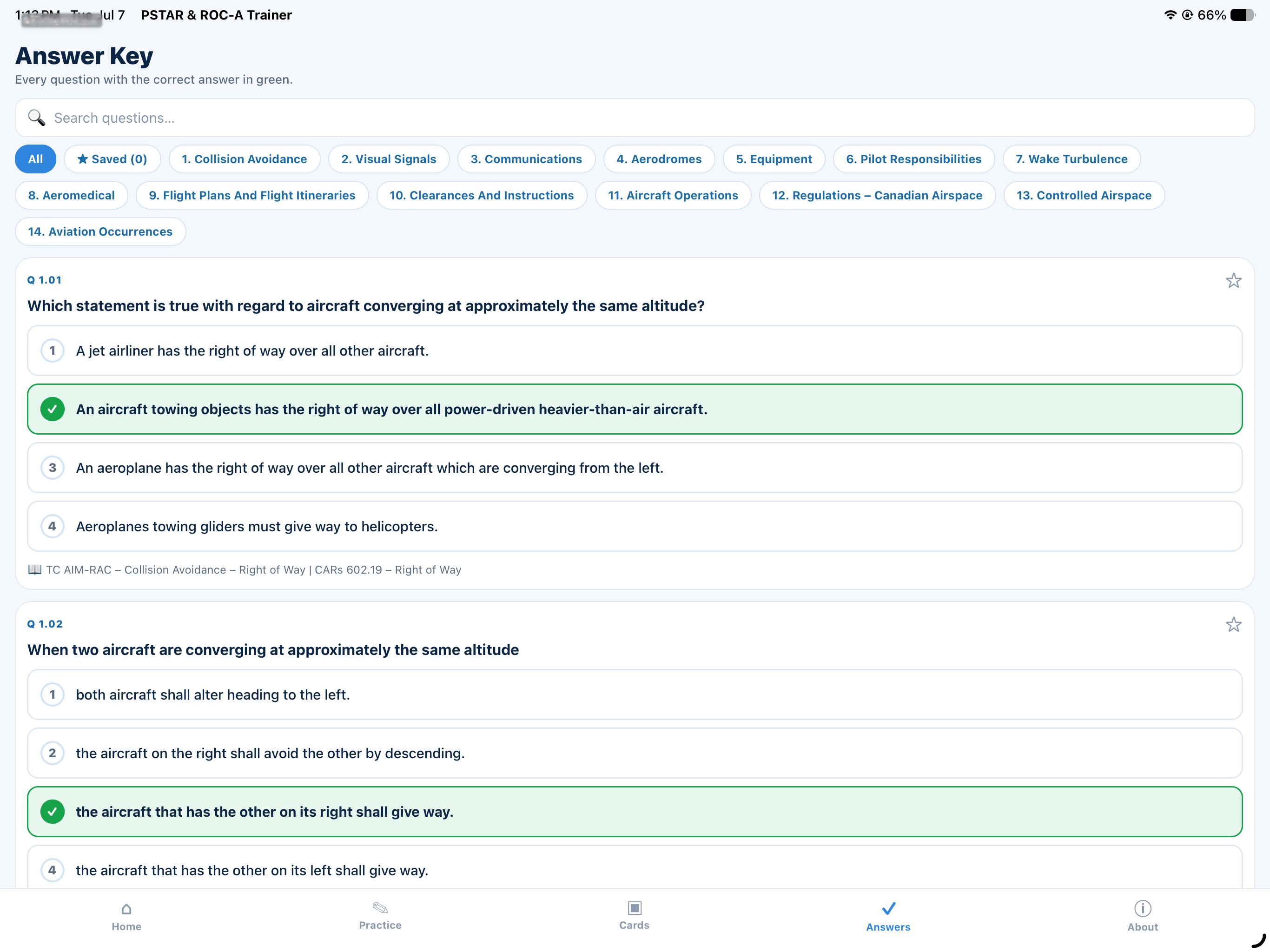Viewport: 1270px width, 952px height.
Task: Filter by 13. Controlled Airspace
Action: pos(1084,195)
